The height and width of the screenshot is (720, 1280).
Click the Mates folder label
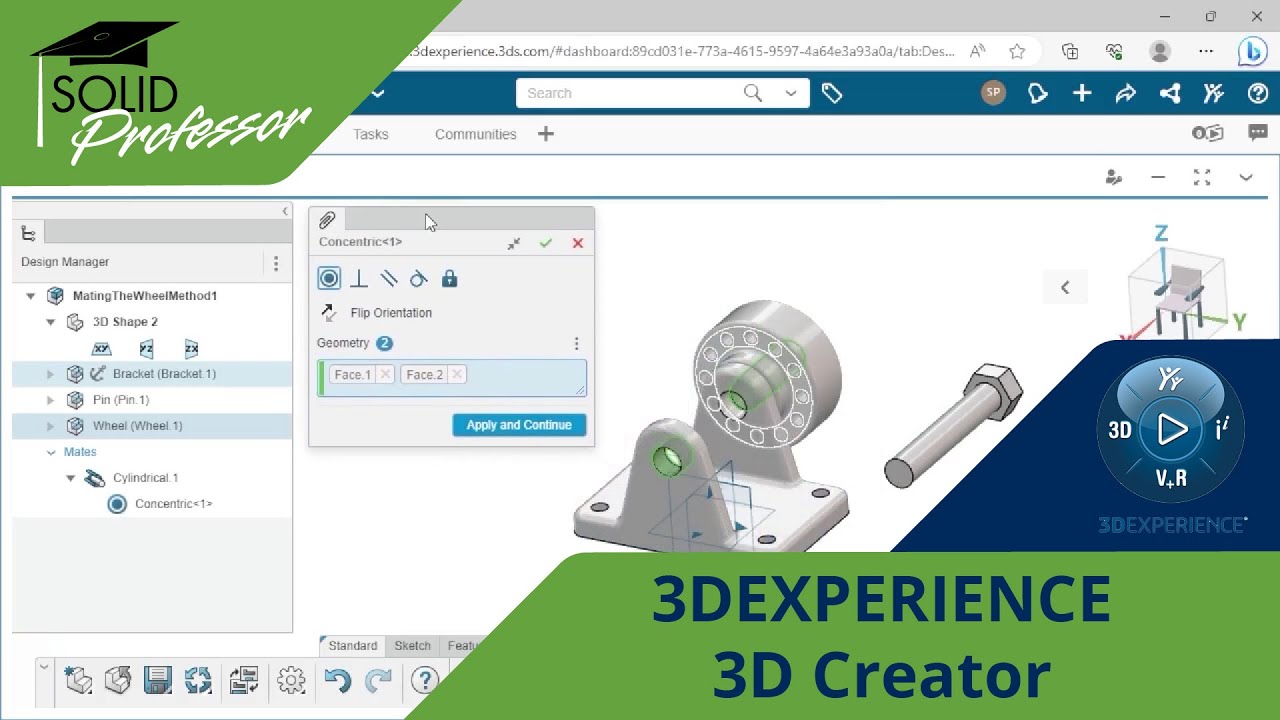[x=80, y=452]
